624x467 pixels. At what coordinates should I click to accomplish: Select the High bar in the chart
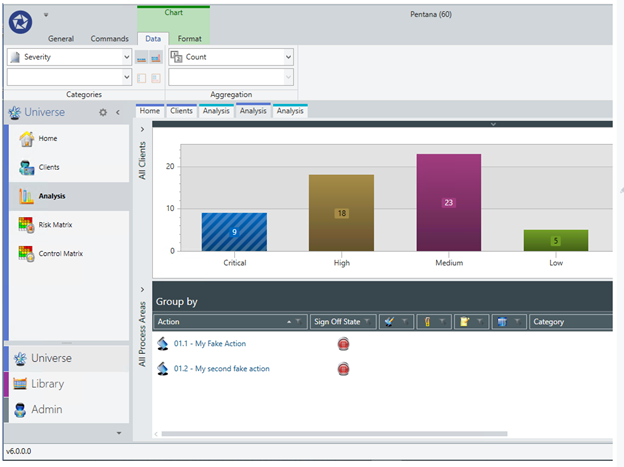(x=341, y=213)
